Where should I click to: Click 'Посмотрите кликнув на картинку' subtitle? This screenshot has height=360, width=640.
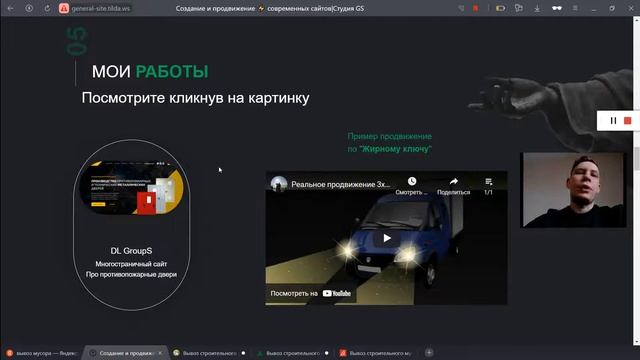click(x=196, y=98)
